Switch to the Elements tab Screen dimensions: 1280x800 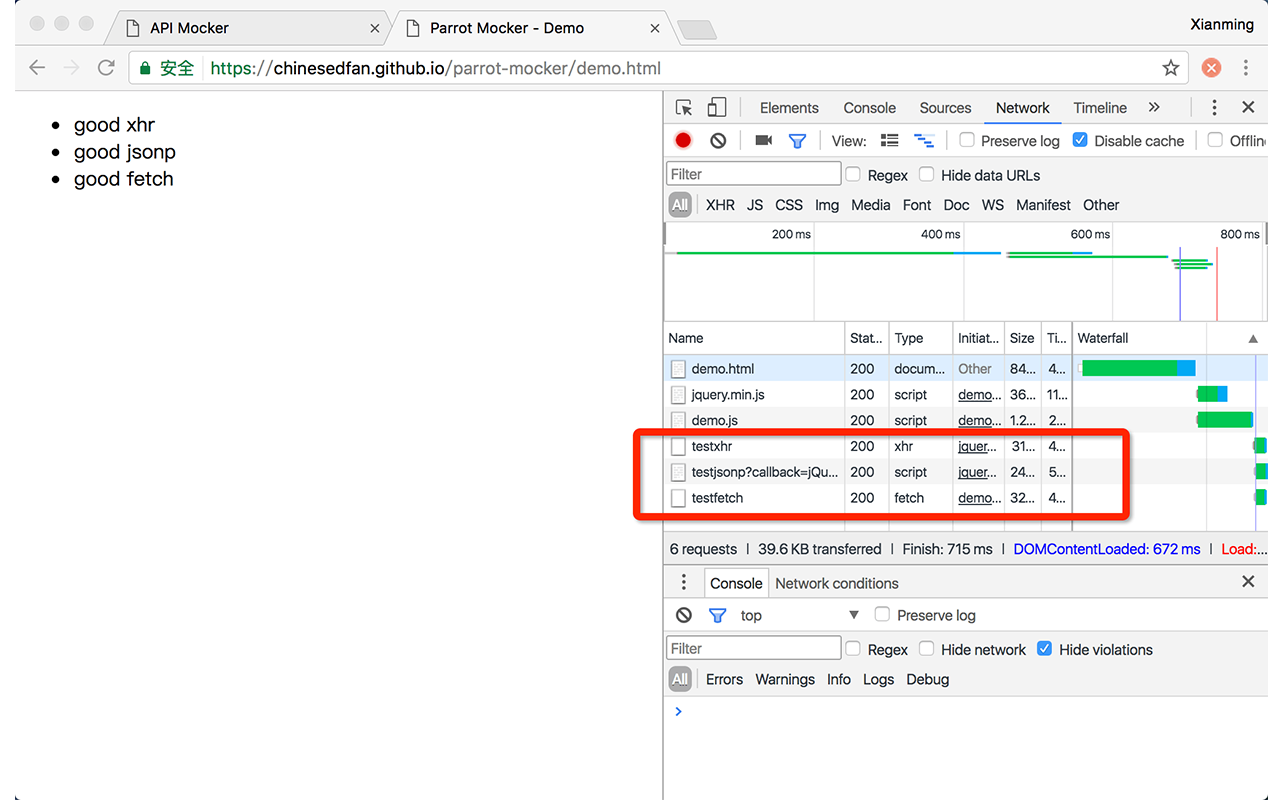[789, 108]
